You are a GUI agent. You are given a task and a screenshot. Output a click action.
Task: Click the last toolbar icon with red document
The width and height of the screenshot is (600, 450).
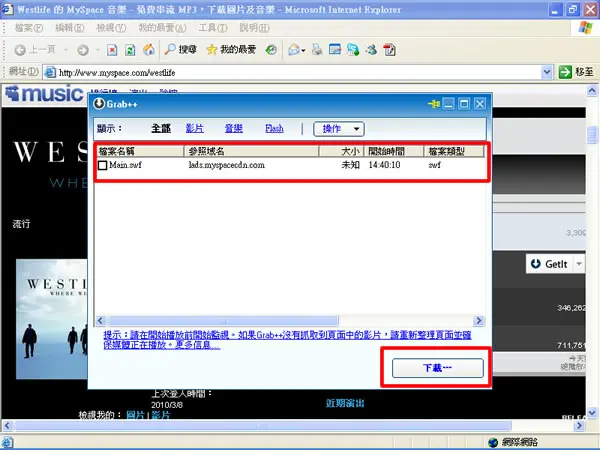click(389, 50)
